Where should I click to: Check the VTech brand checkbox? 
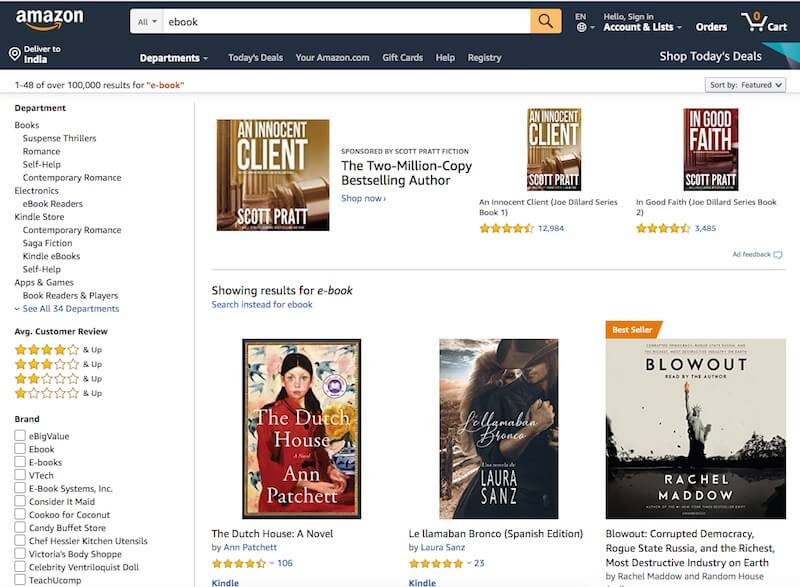(20, 475)
